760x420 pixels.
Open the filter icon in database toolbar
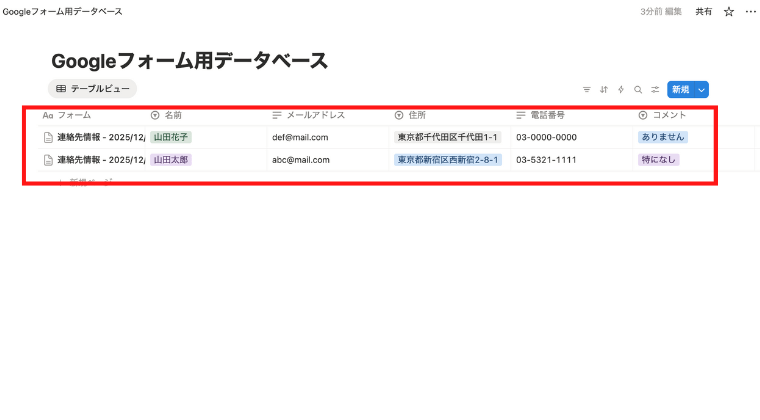[x=586, y=90]
